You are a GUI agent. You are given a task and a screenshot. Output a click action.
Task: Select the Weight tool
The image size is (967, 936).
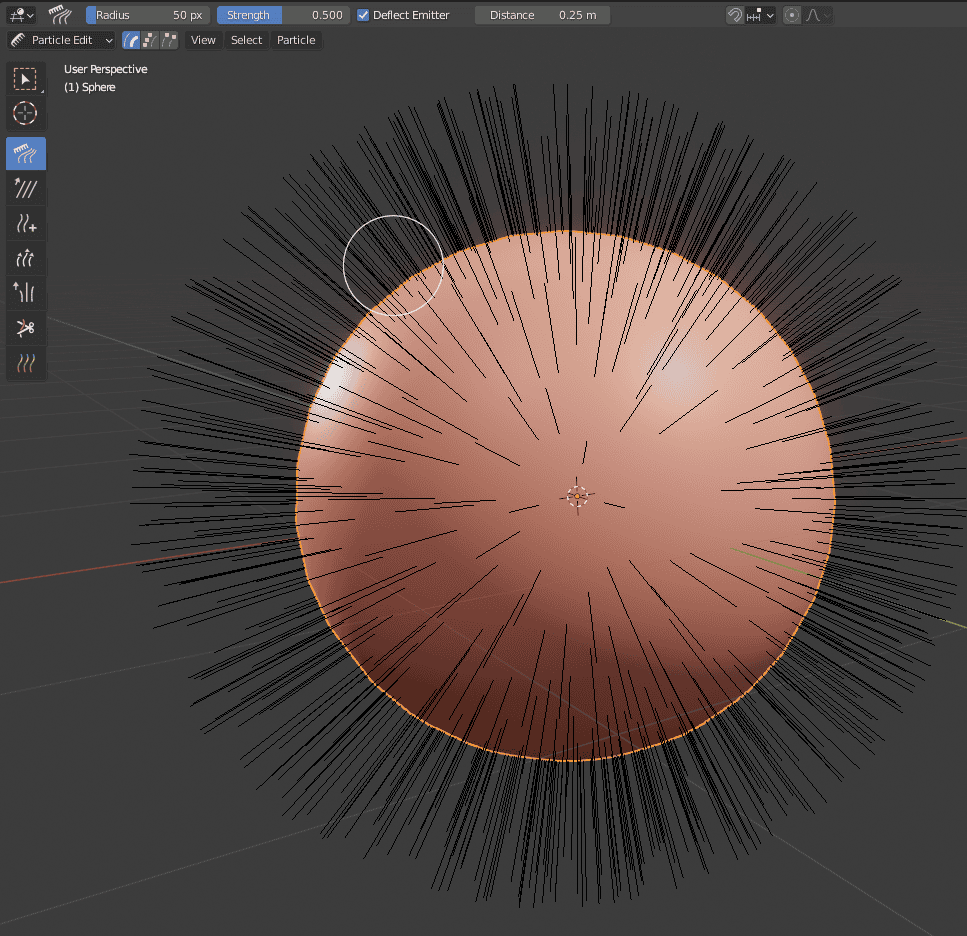(x=26, y=363)
